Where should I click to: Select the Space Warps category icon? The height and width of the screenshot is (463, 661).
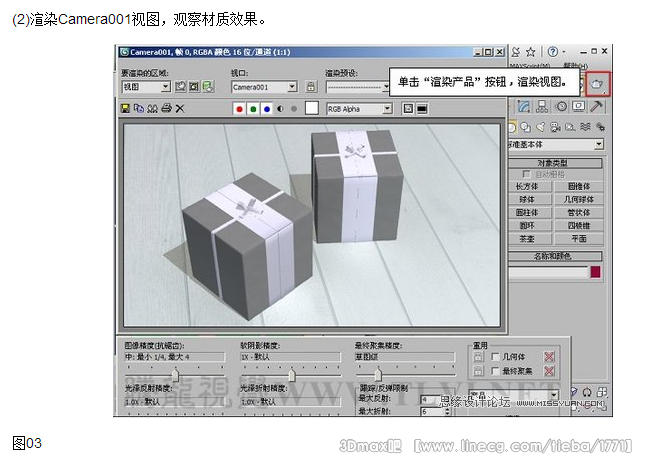tap(585, 127)
